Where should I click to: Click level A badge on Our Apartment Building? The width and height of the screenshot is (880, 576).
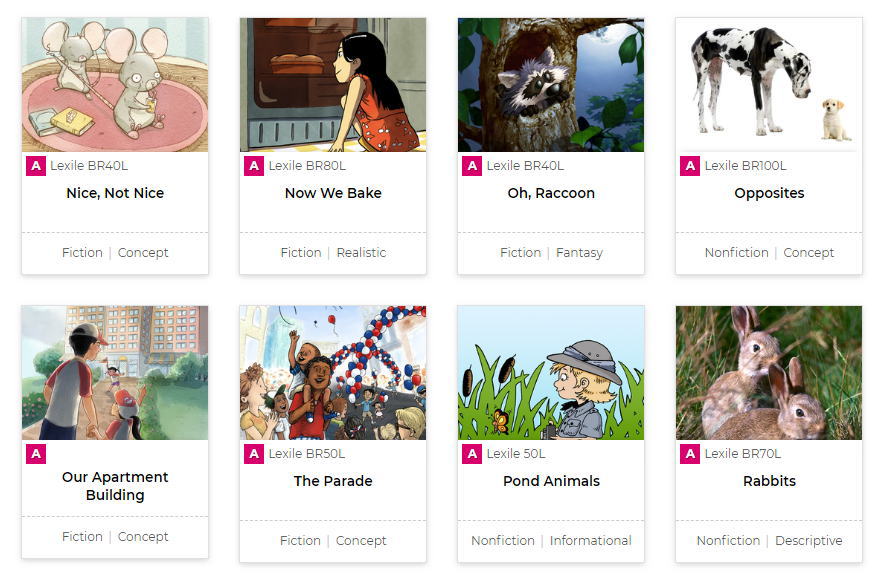pos(36,454)
